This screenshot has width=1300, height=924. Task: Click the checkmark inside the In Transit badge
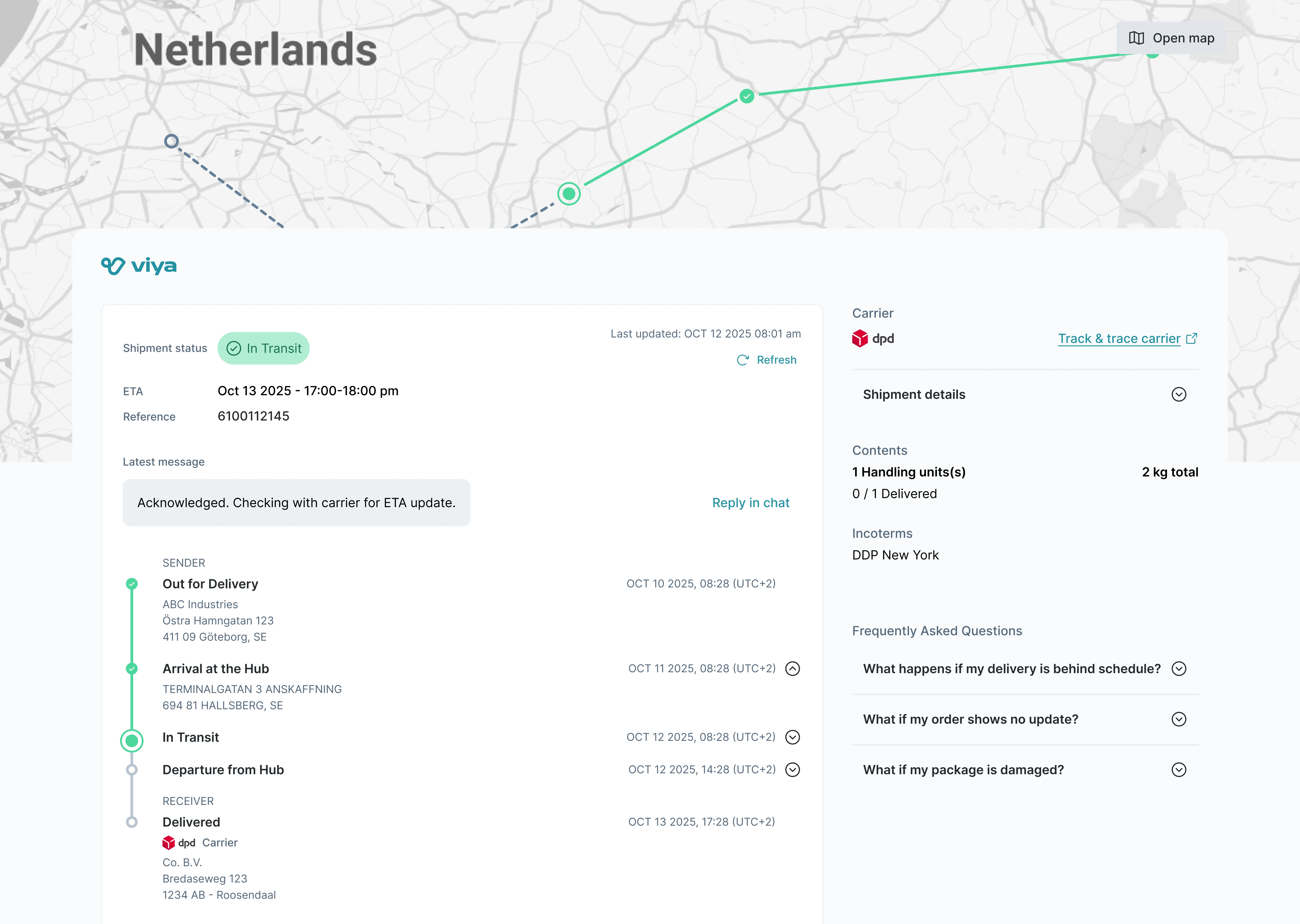[x=233, y=348]
